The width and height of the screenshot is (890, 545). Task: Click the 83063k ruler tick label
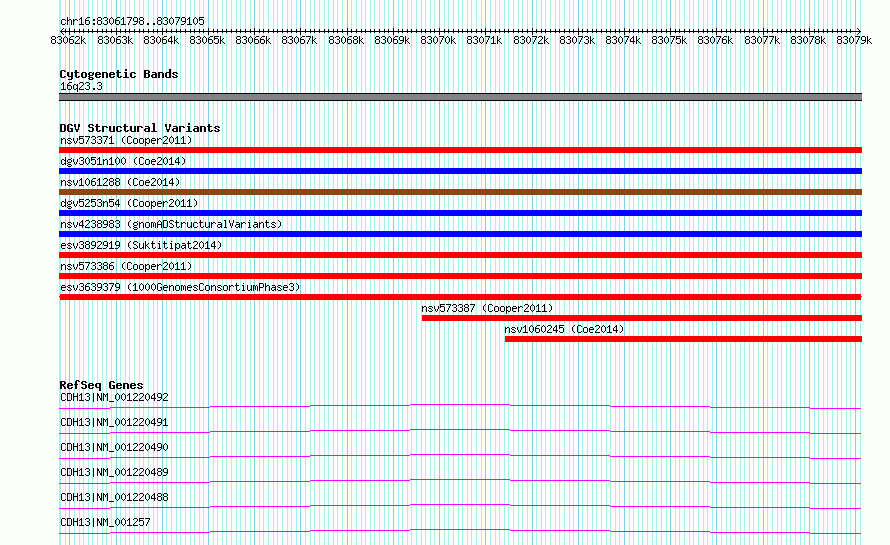[x=115, y=40]
